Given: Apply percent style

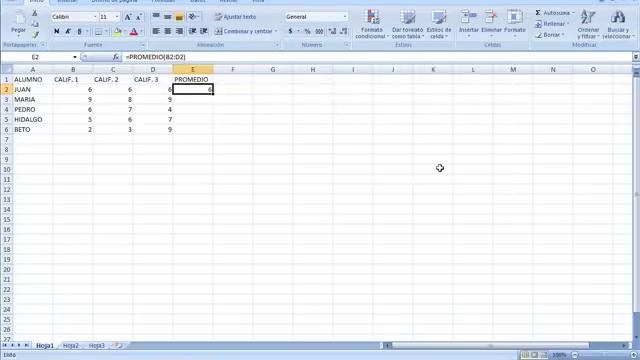Looking at the screenshot, I should tap(307, 31).
